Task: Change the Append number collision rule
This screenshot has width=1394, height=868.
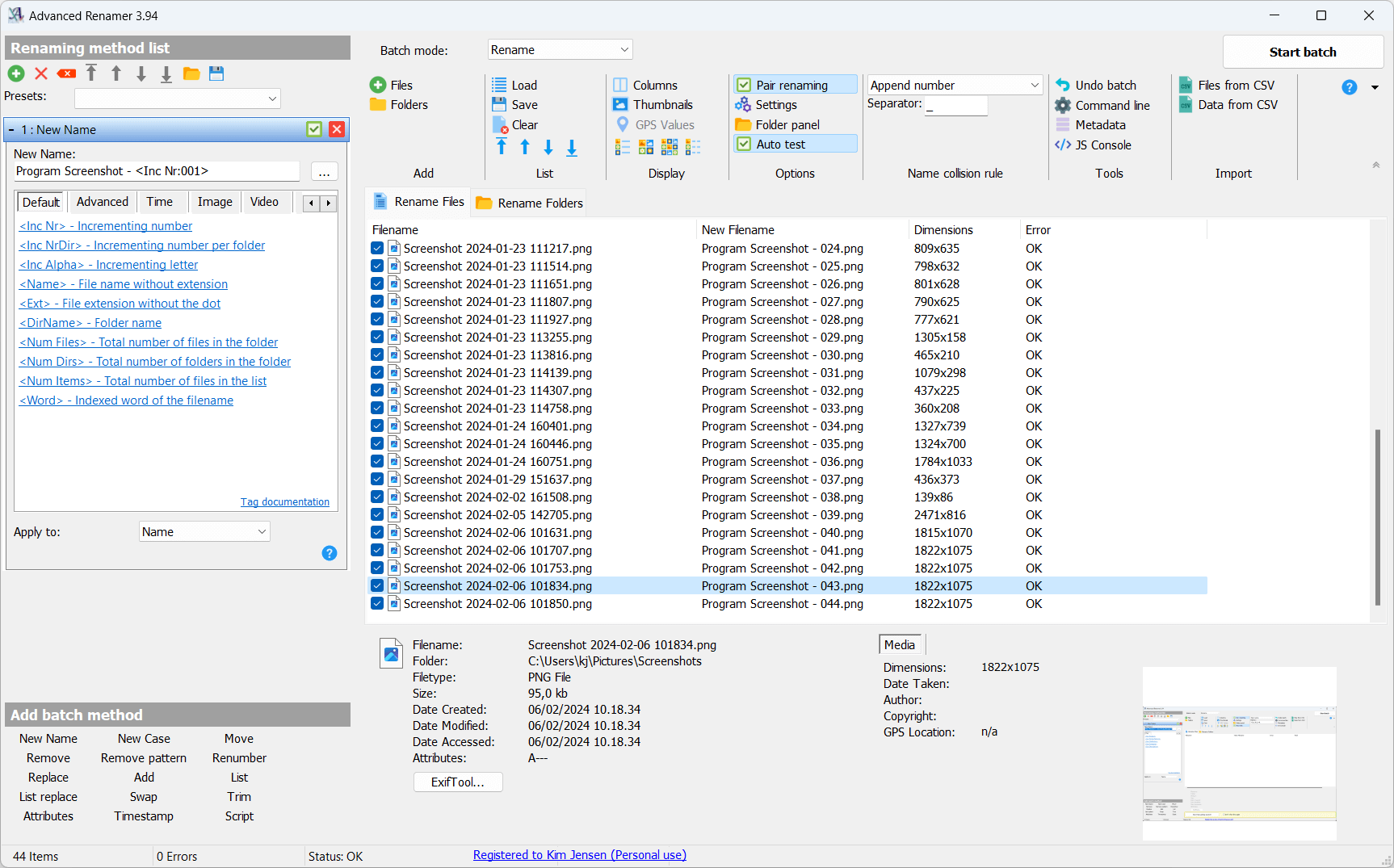Action: click(955, 84)
